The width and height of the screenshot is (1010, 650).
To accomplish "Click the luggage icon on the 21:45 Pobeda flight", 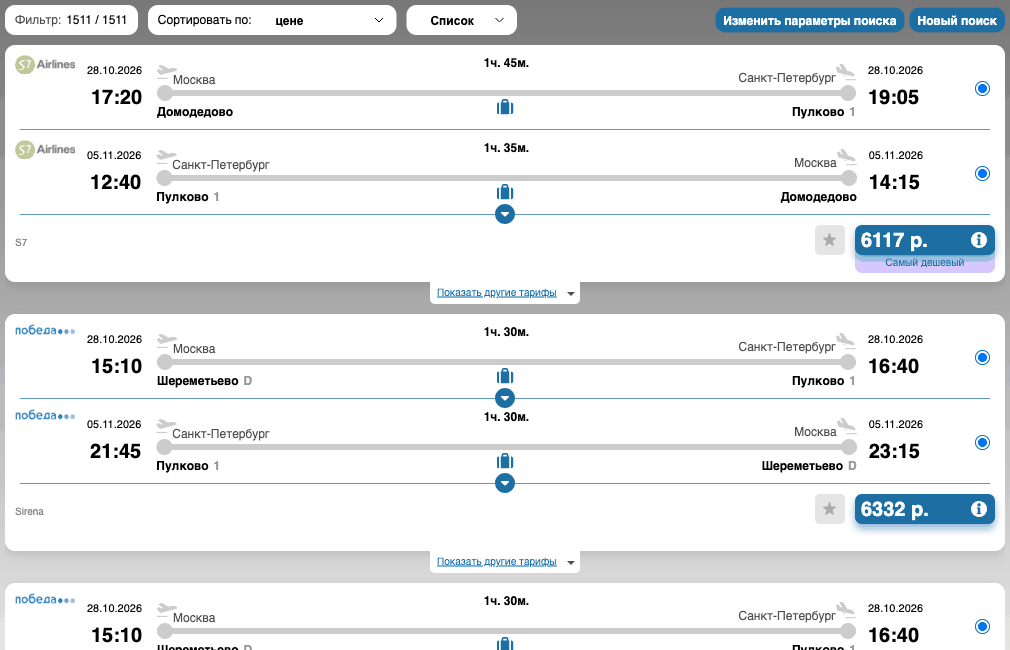I will coord(505,461).
